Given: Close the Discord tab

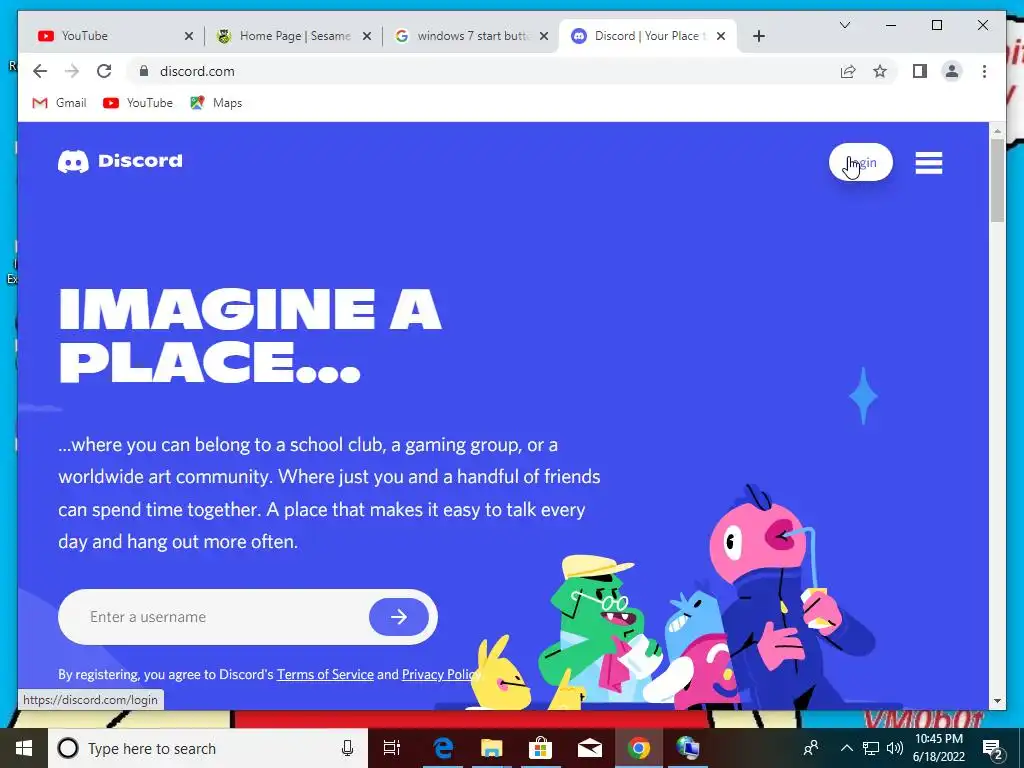Looking at the screenshot, I should (721, 37).
